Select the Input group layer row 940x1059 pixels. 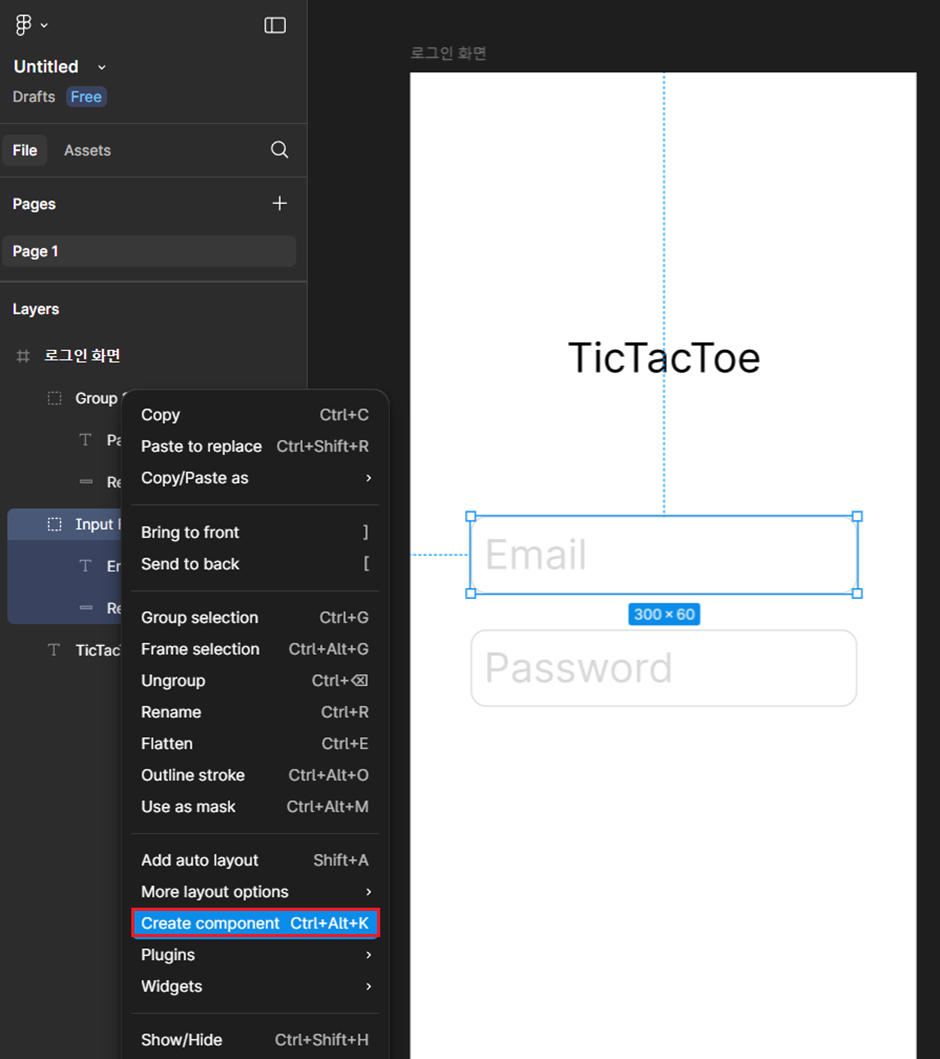66,525
